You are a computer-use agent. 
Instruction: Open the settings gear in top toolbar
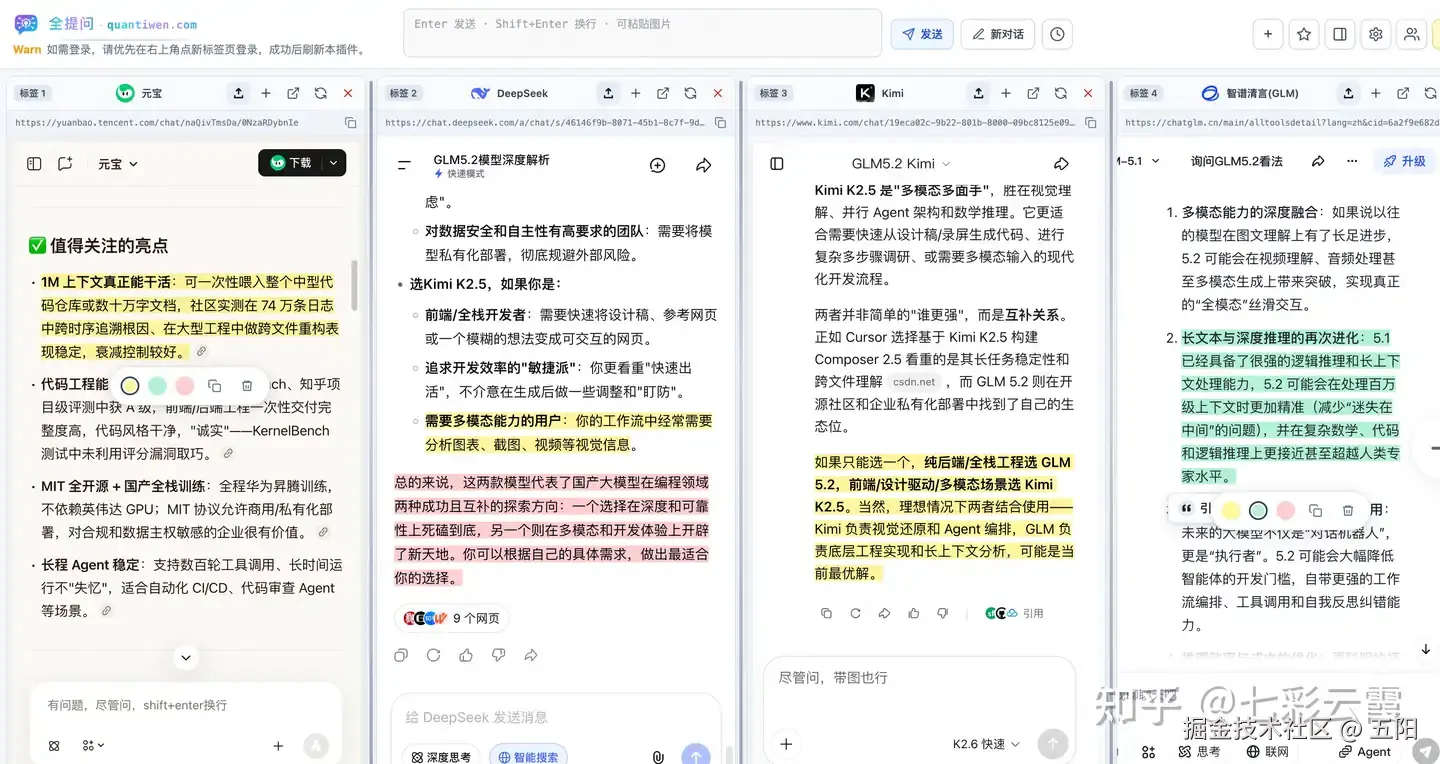click(1376, 34)
